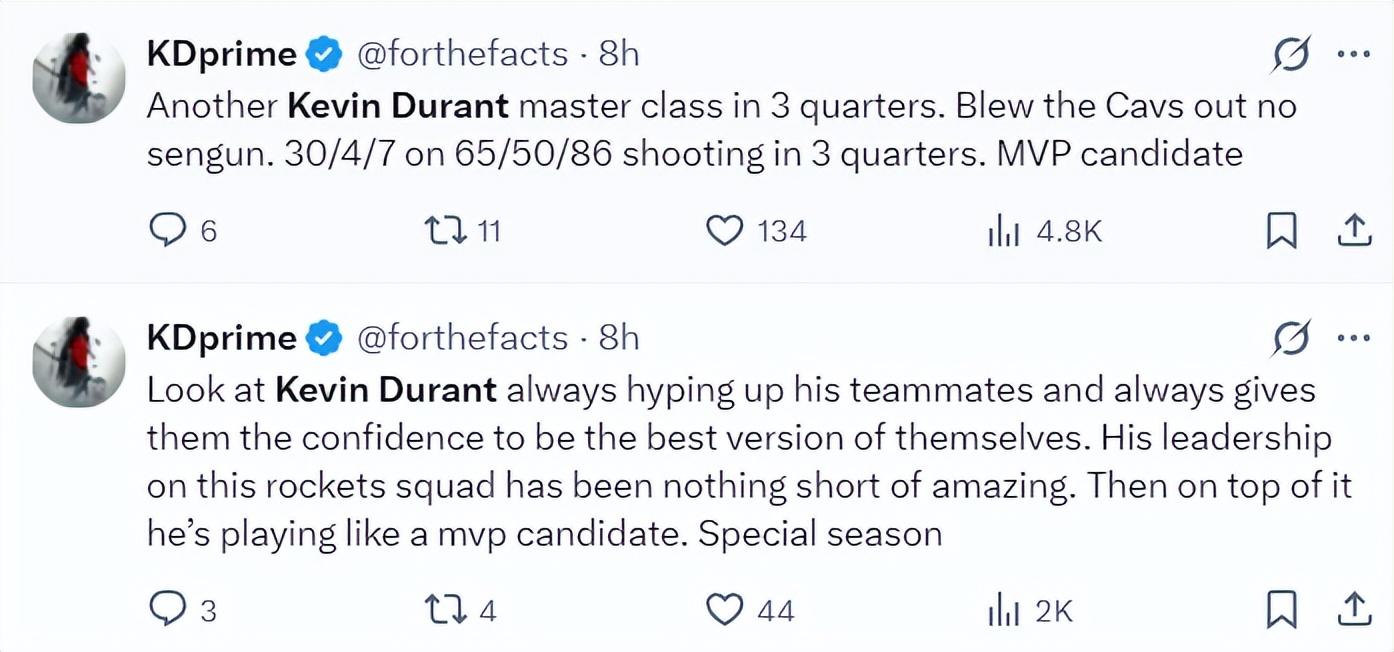The height and width of the screenshot is (652, 1394).
Task: Click Grok icon on first tweet
Action: (x=1292, y=56)
